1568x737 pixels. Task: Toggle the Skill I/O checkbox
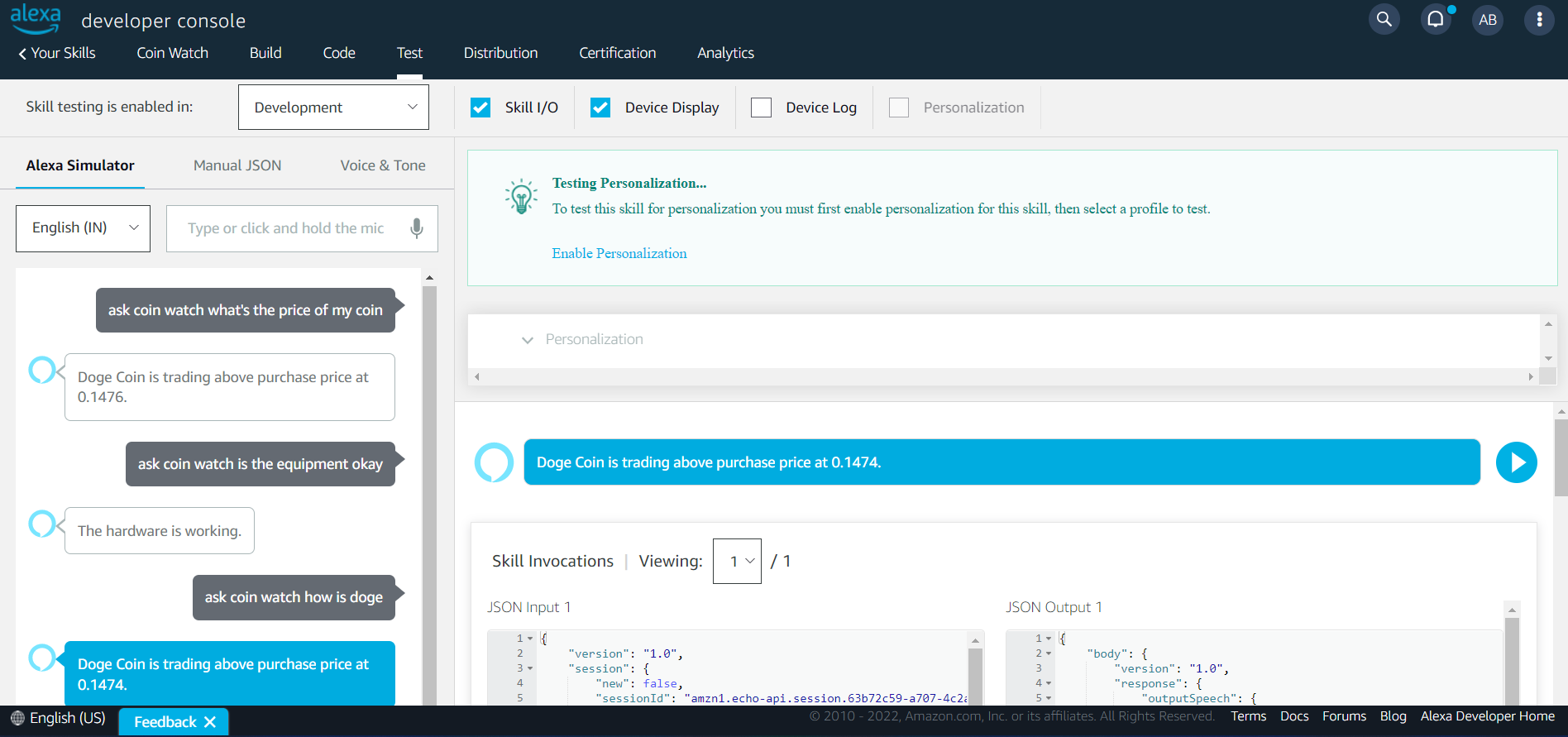pos(480,108)
